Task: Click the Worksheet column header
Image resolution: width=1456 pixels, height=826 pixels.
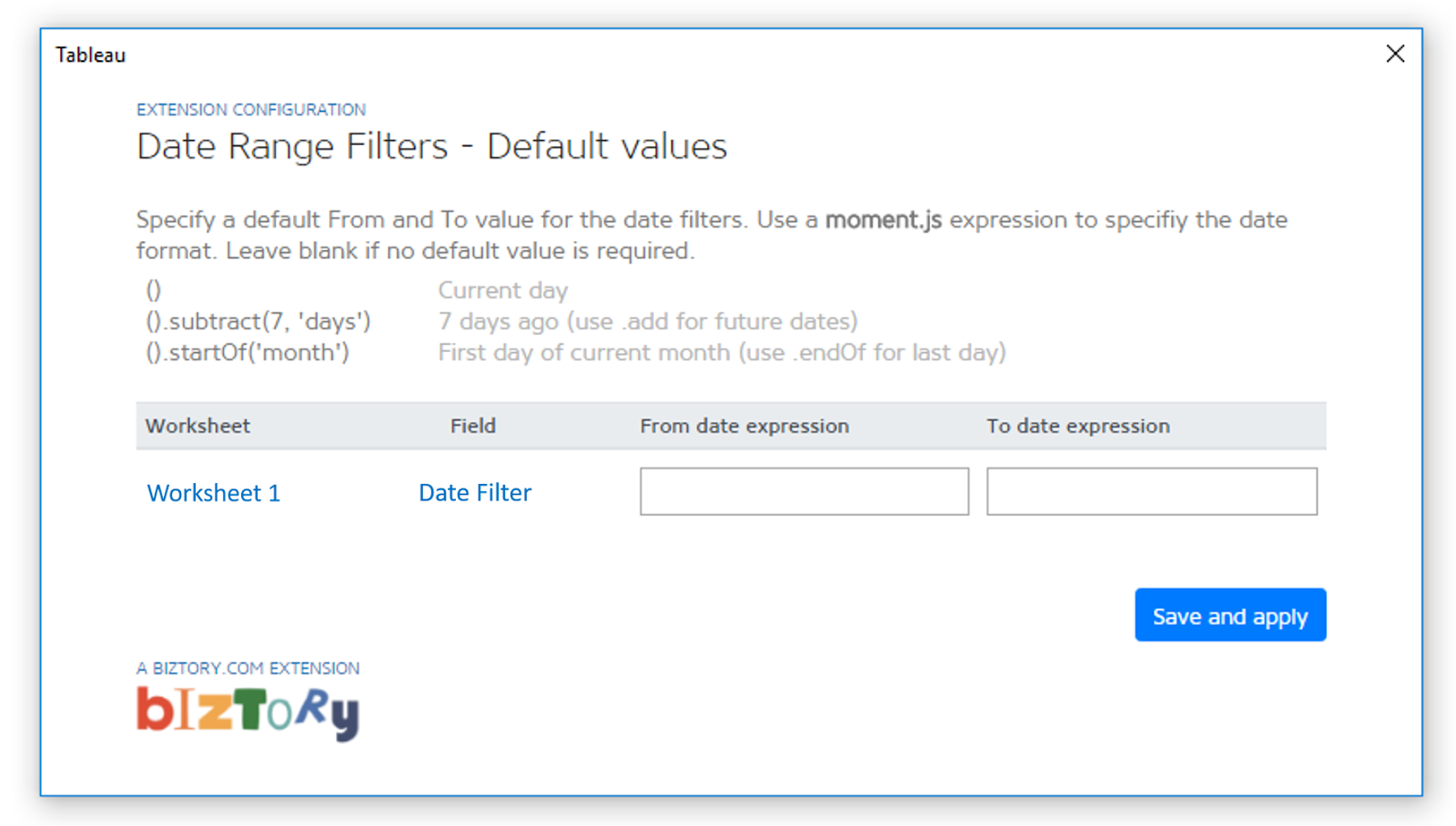Action: point(197,426)
